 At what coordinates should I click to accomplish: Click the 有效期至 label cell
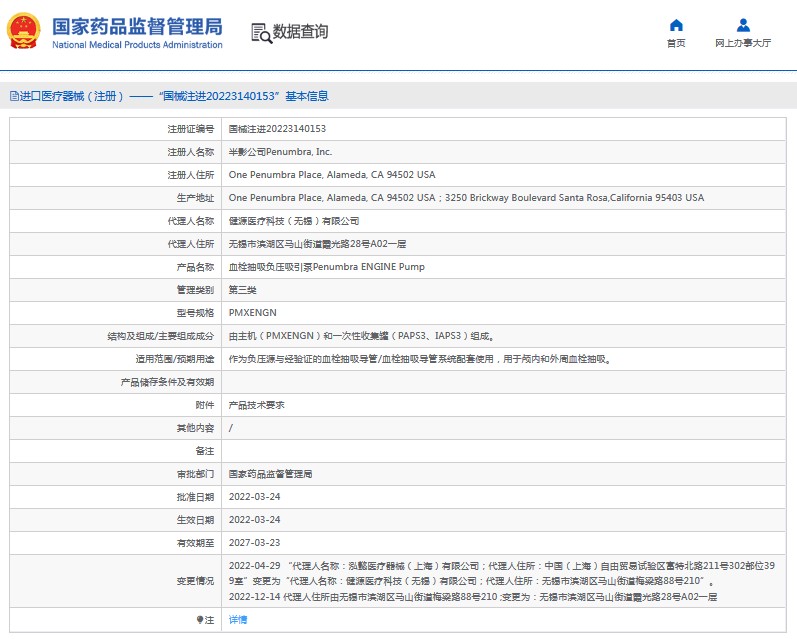[115, 543]
